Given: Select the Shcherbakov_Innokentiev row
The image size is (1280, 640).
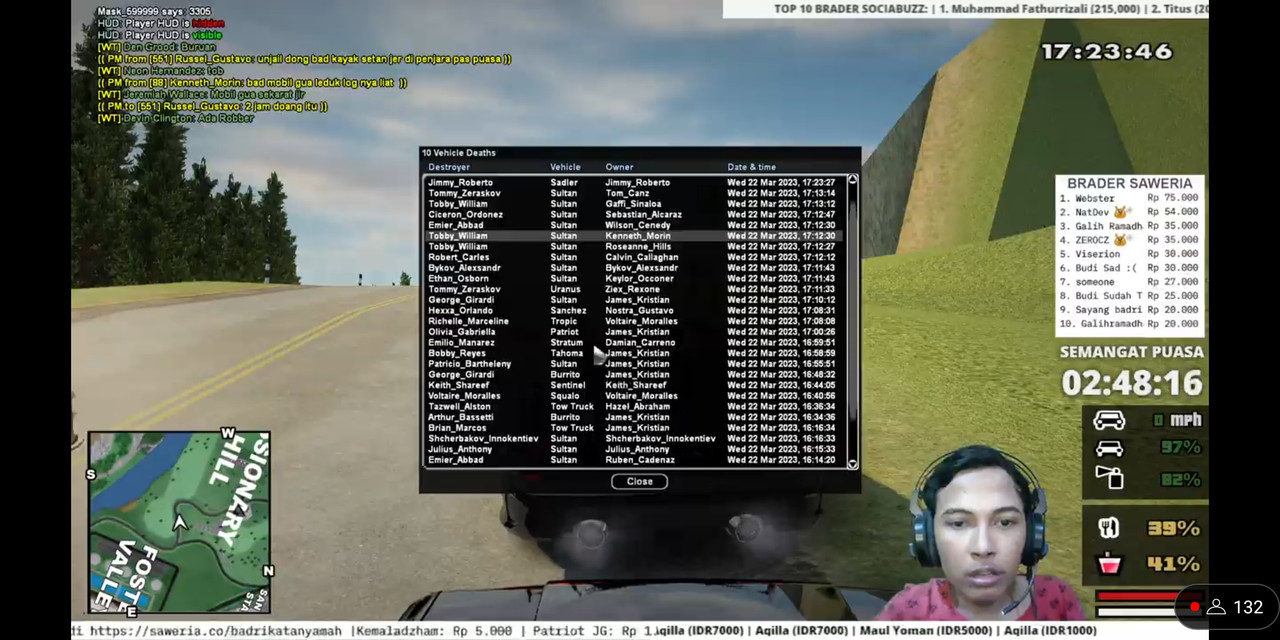Looking at the screenshot, I should (x=635, y=438).
